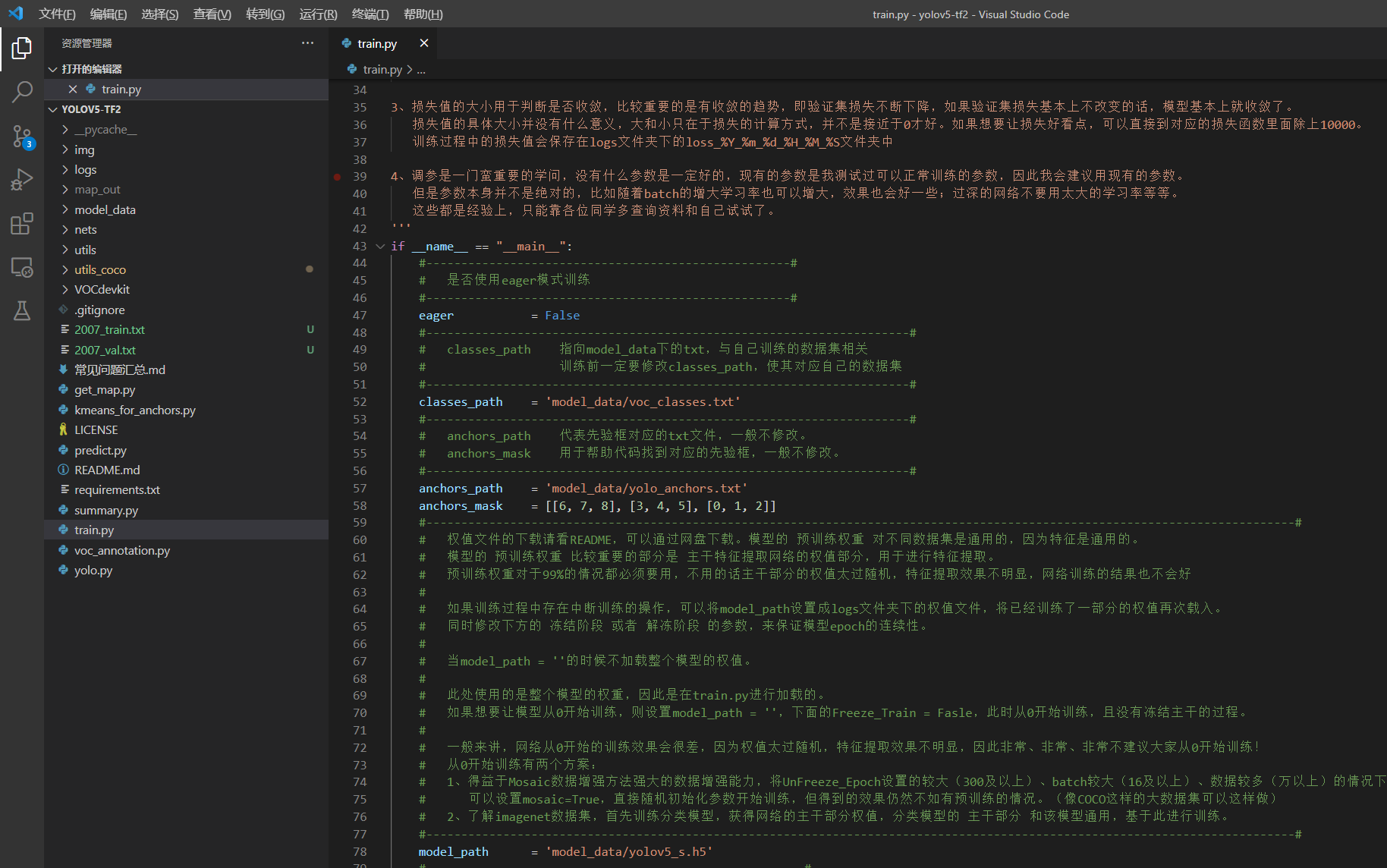
Task: Open the 文件(F) menu
Action: click(x=57, y=14)
